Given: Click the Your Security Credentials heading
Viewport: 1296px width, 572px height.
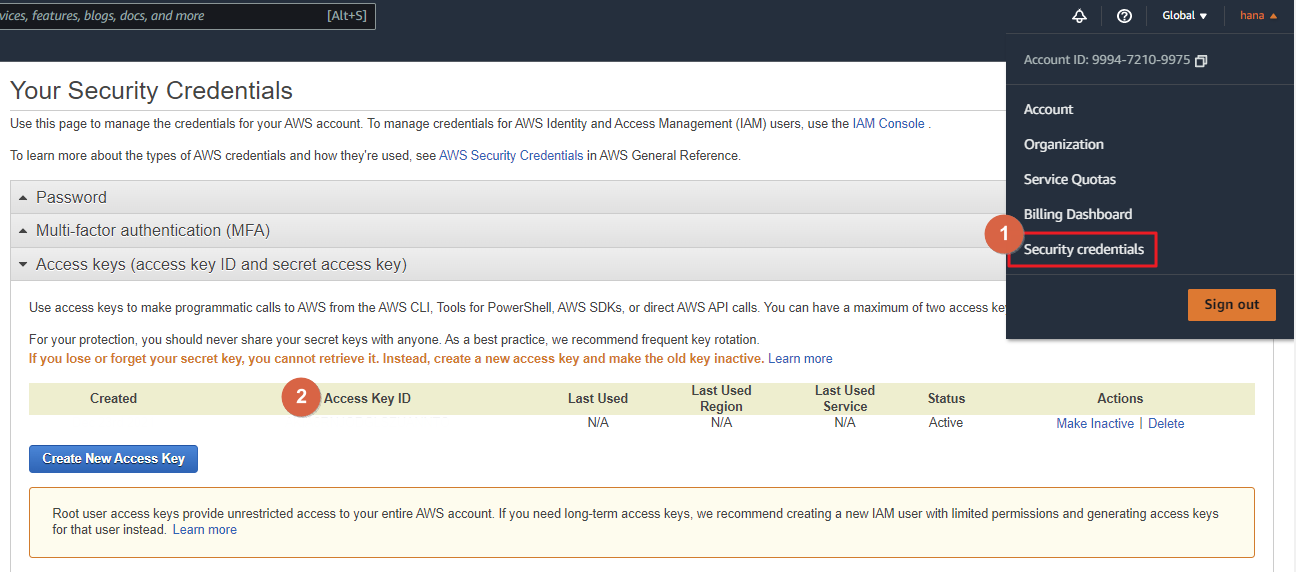Looking at the screenshot, I should (151, 90).
